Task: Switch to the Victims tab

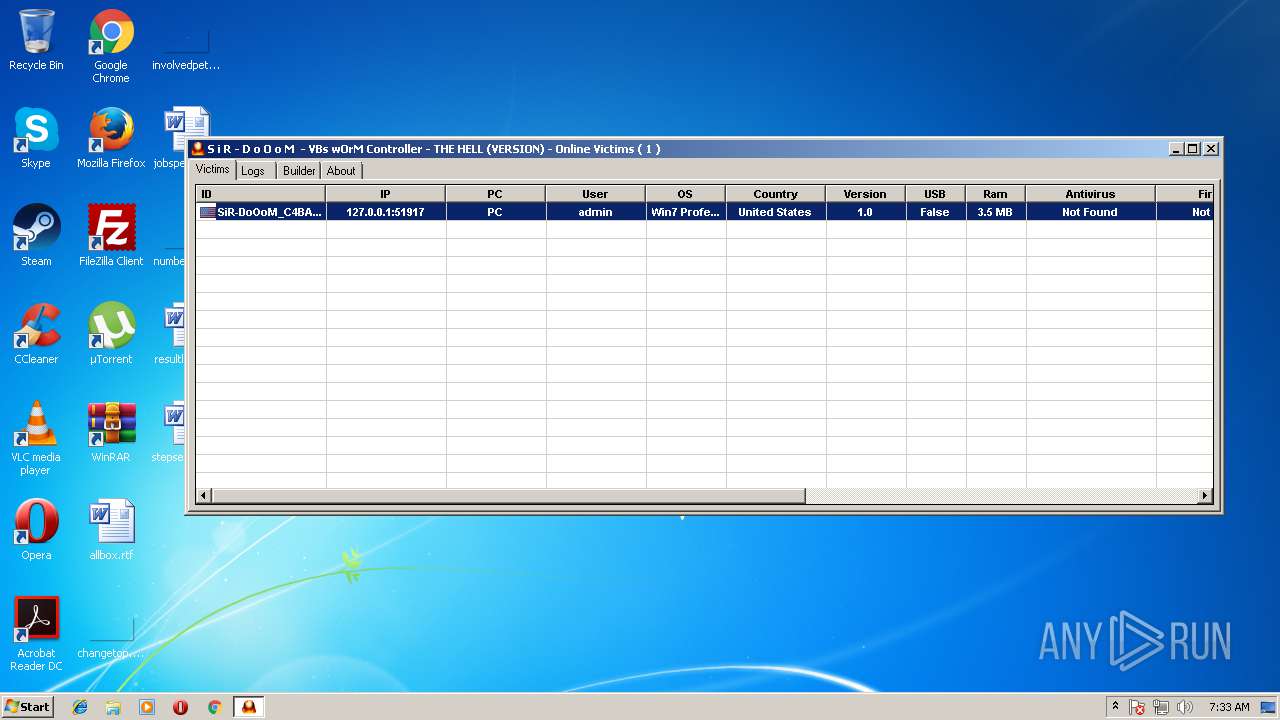Action: coord(213,170)
